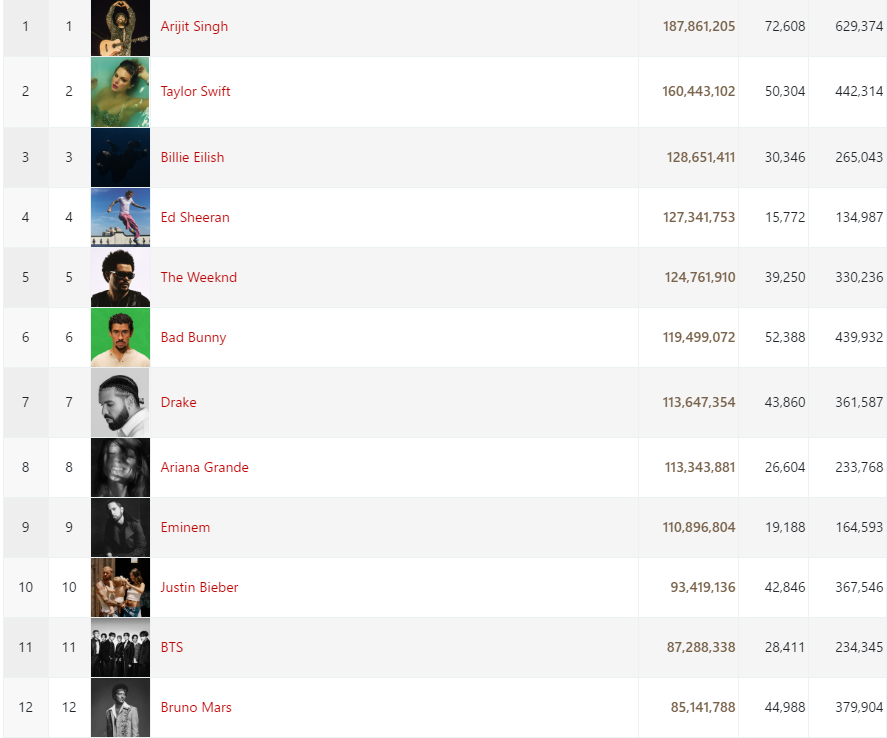Image resolution: width=887 pixels, height=738 pixels.
Task: Open the Drake artist link
Action: 179,402
